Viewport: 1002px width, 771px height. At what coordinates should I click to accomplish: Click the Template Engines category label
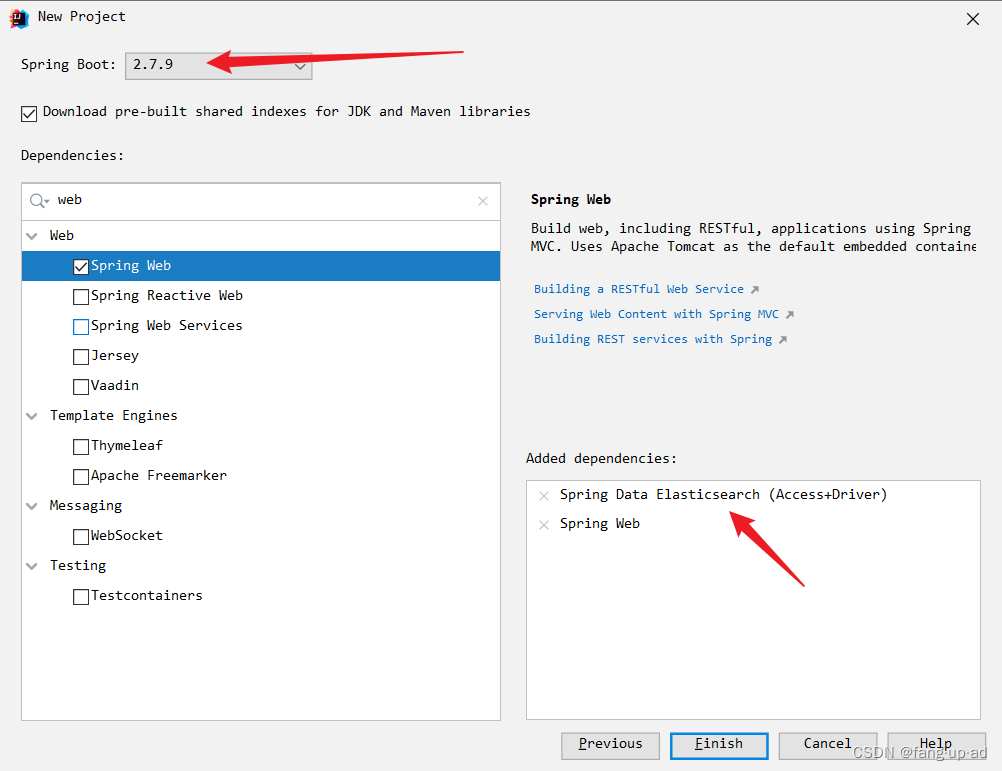point(114,416)
